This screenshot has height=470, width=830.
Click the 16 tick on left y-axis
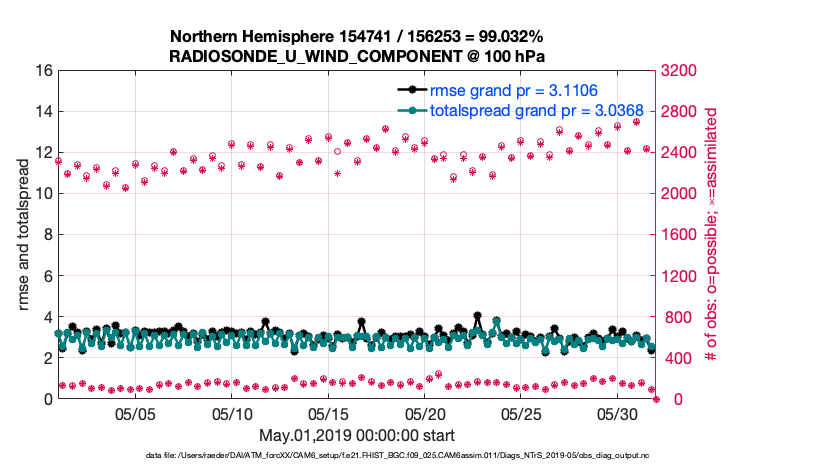tap(43, 71)
